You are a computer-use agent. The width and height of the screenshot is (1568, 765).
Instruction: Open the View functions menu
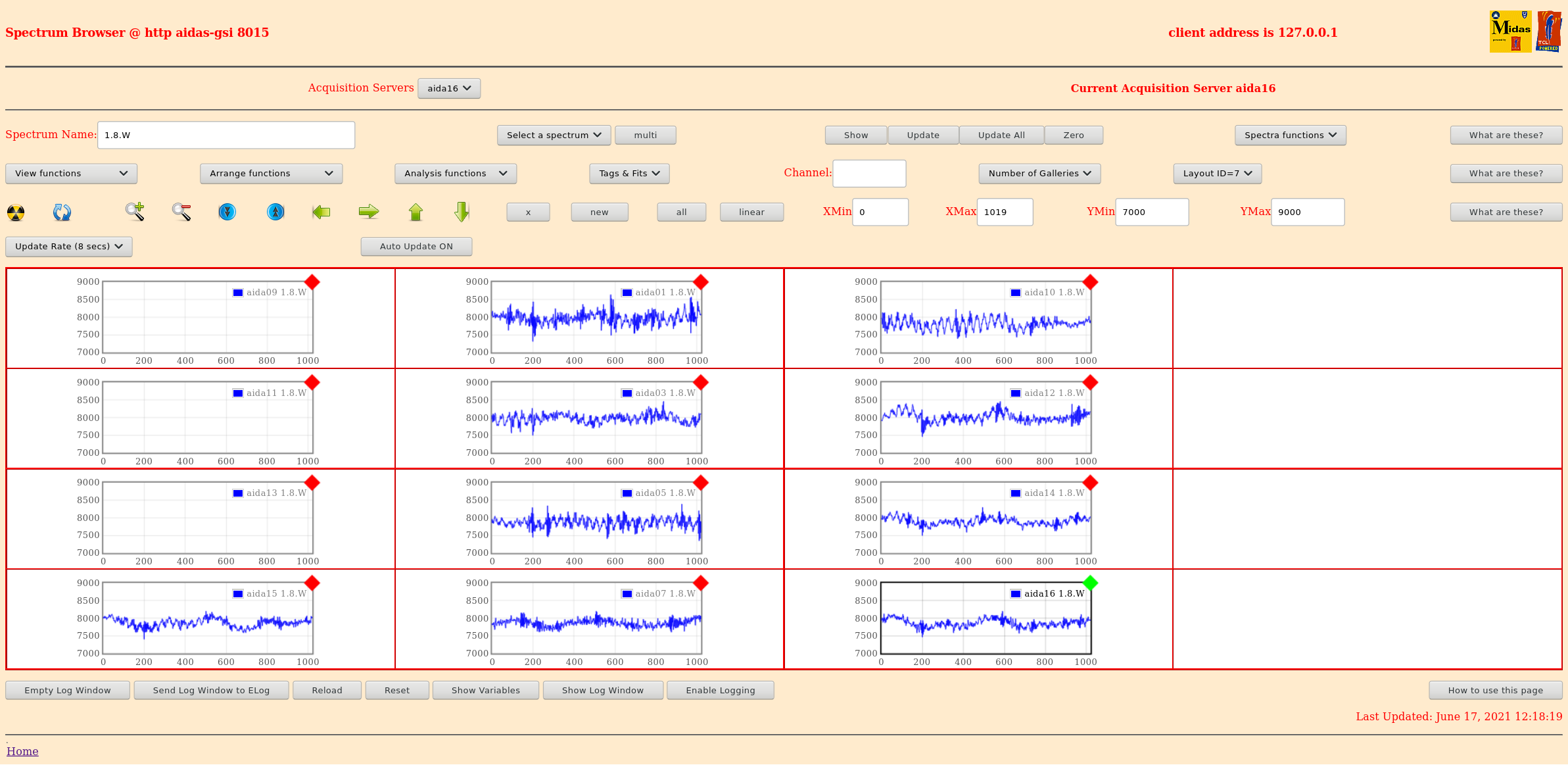coord(71,174)
